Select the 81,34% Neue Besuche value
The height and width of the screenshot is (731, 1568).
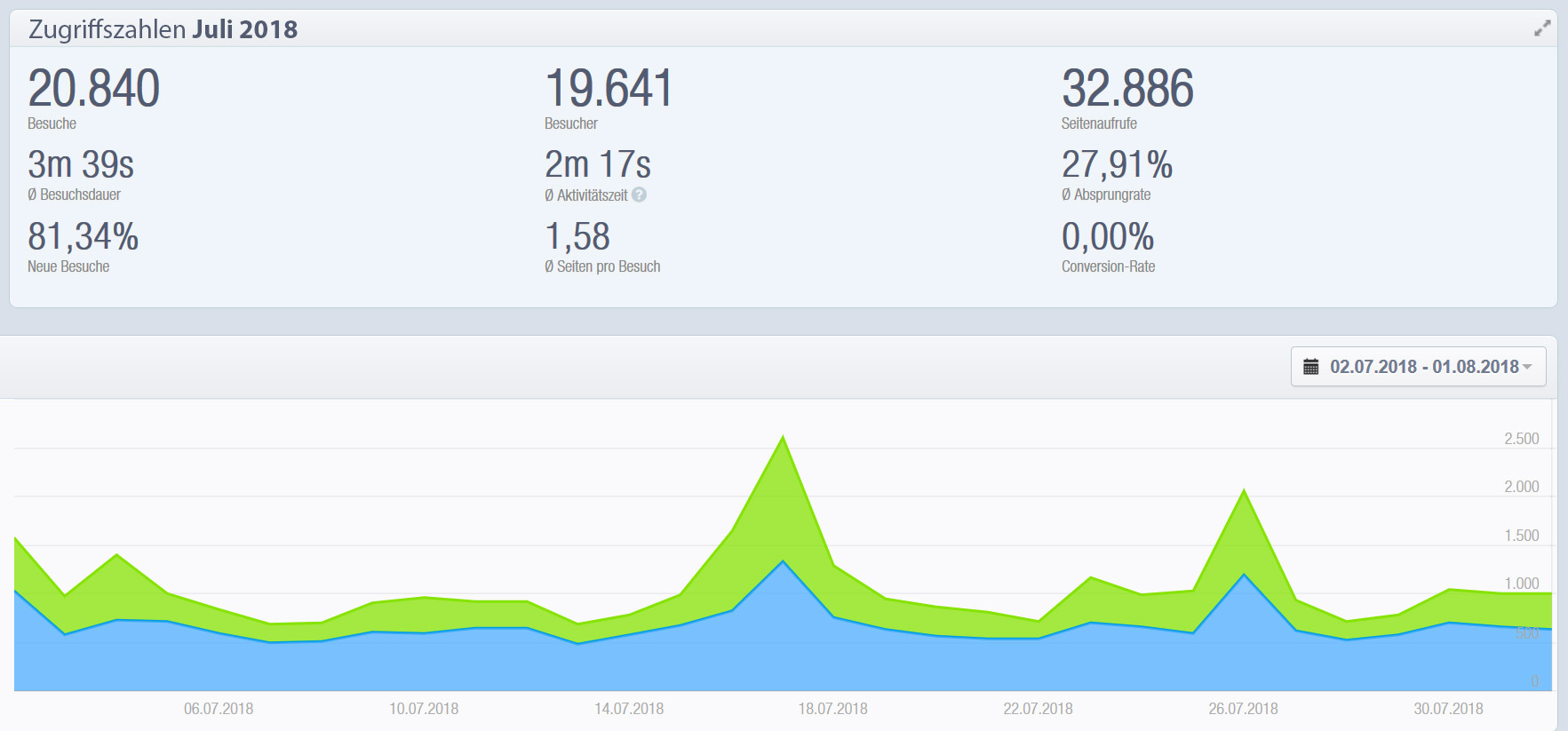83,237
